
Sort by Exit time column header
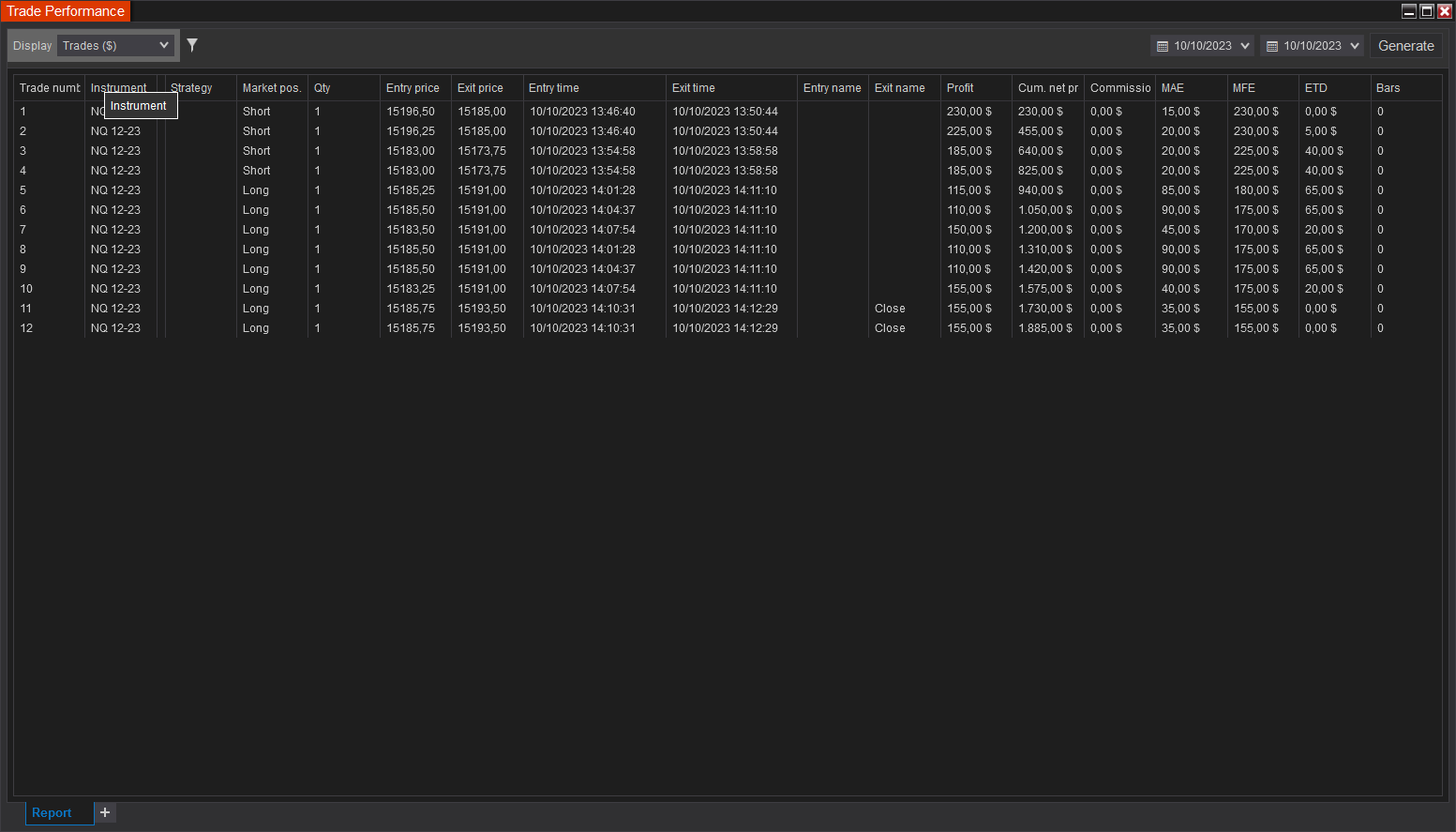731,88
